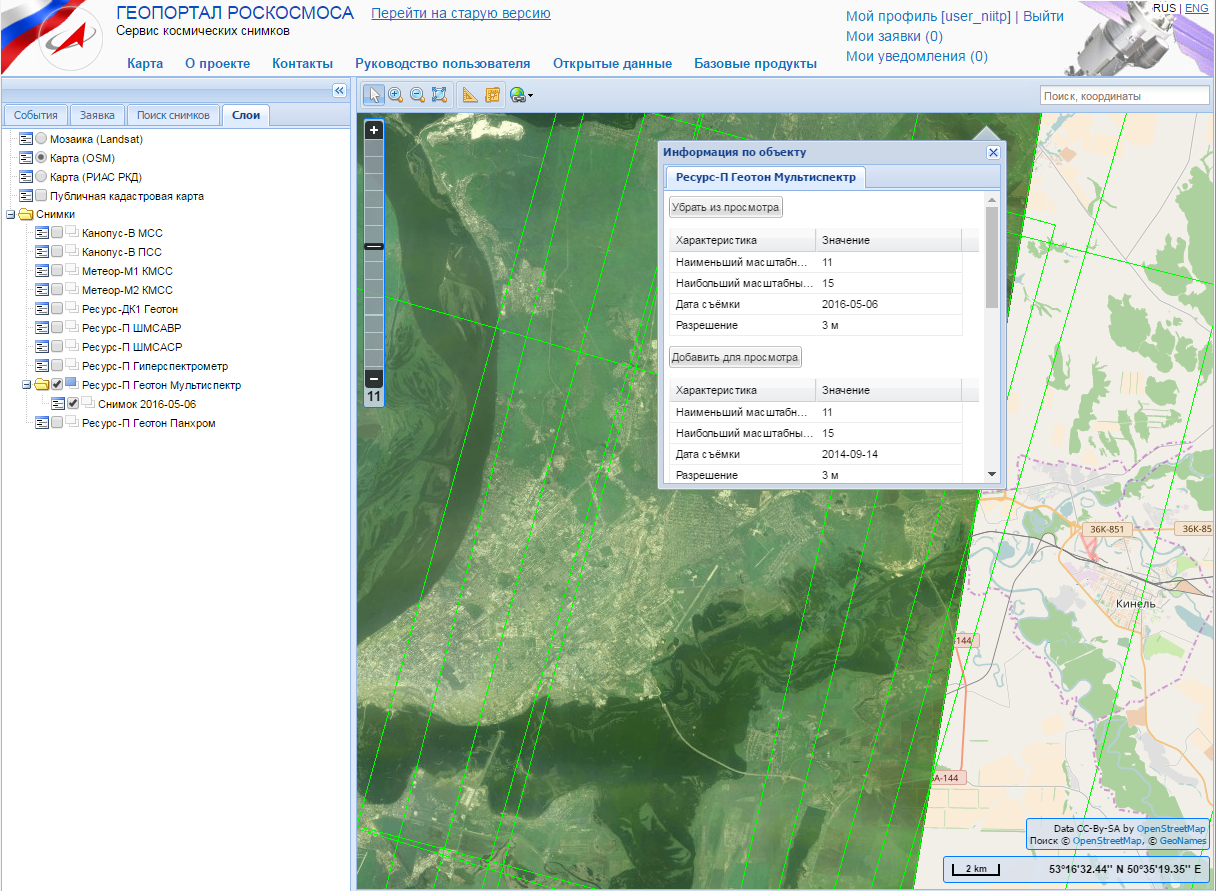Viewport: 1216px width, 891px height.
Task: Collapse the Ресурс-П Геотон Мультиспектр node
Action: click(x=27, y=385)
